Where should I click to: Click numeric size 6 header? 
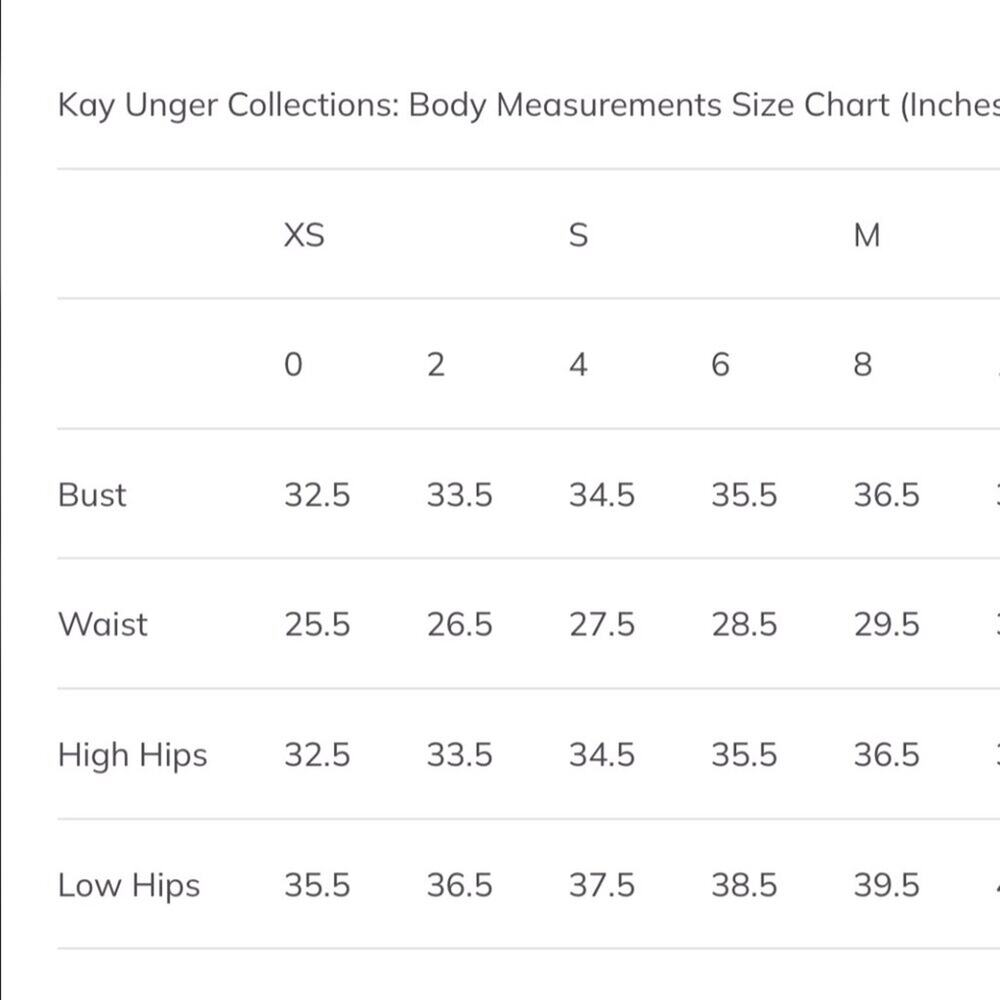pos(721,365)
